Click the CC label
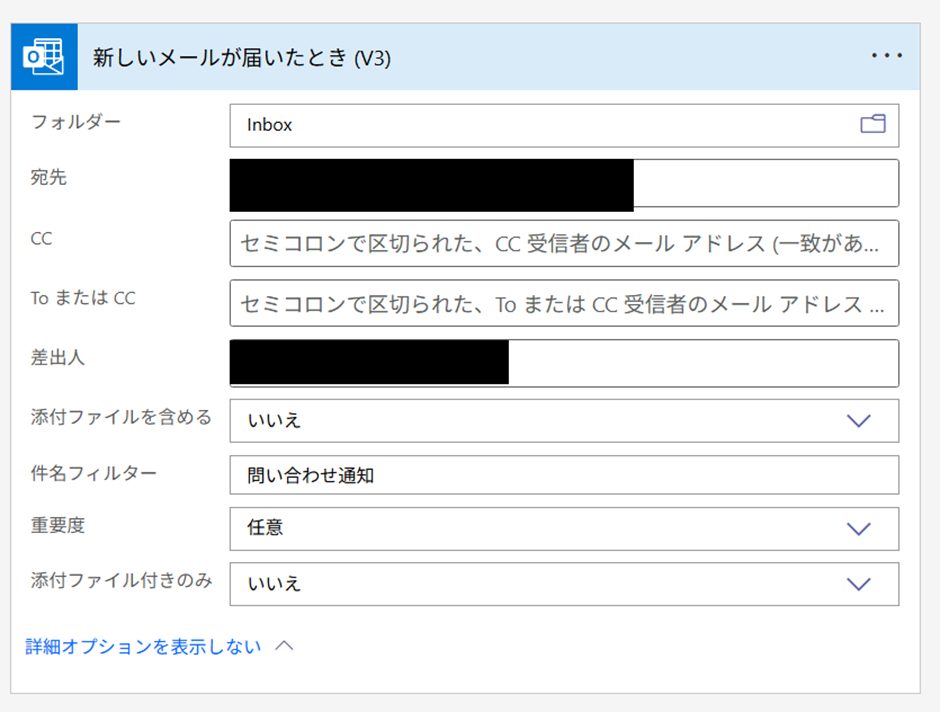Screen dimensions: 940x712 point(41,239)
